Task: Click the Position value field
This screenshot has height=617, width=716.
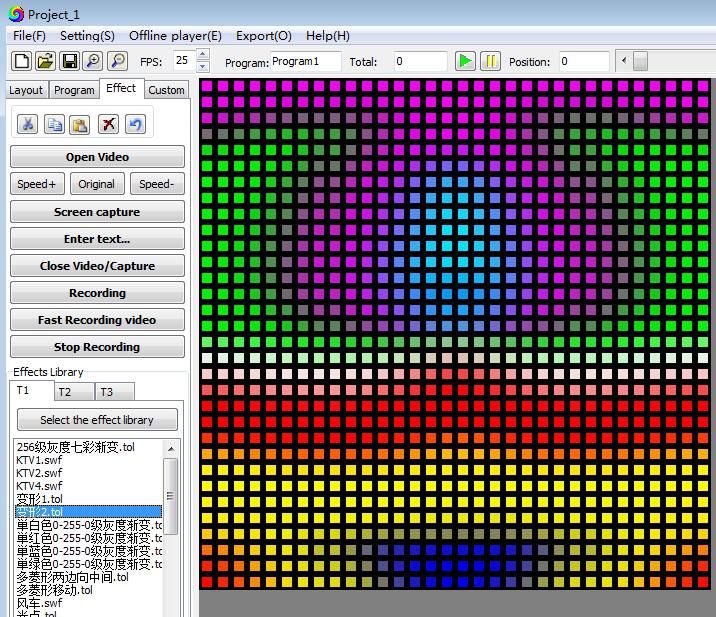Action: click(x=584, y=61)
